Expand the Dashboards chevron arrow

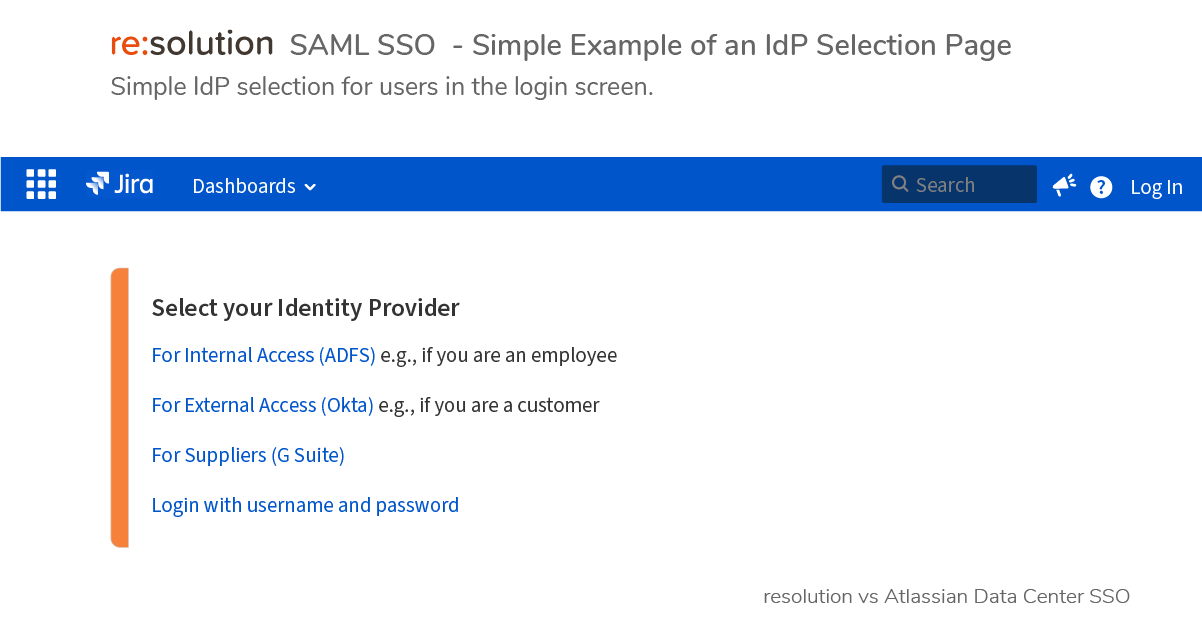[x=310, y=187]
